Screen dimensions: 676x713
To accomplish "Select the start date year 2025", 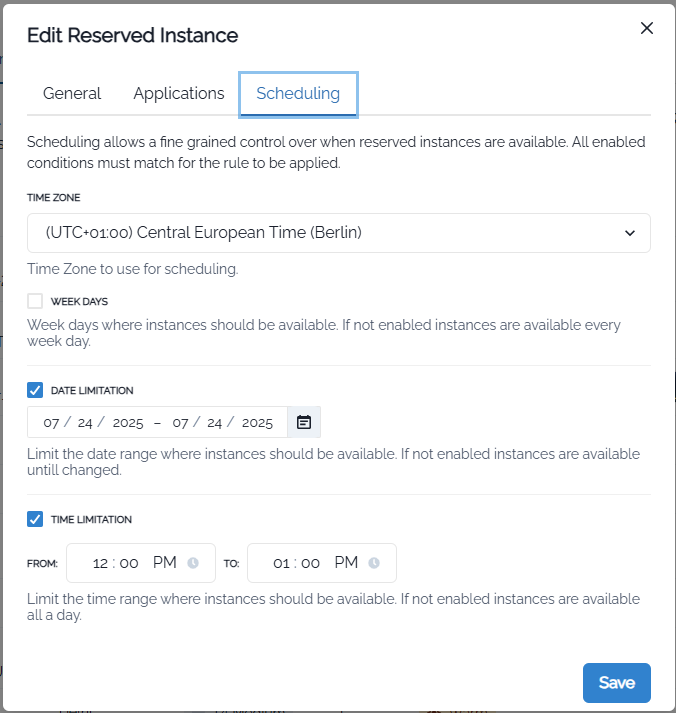I will [128, 423].
